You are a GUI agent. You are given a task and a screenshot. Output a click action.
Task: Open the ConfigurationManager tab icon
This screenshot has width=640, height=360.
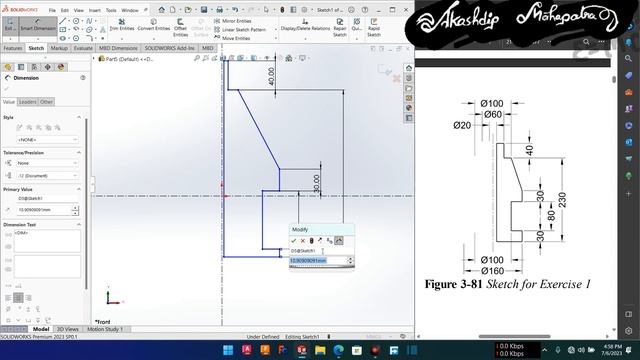tap(34, 67)
